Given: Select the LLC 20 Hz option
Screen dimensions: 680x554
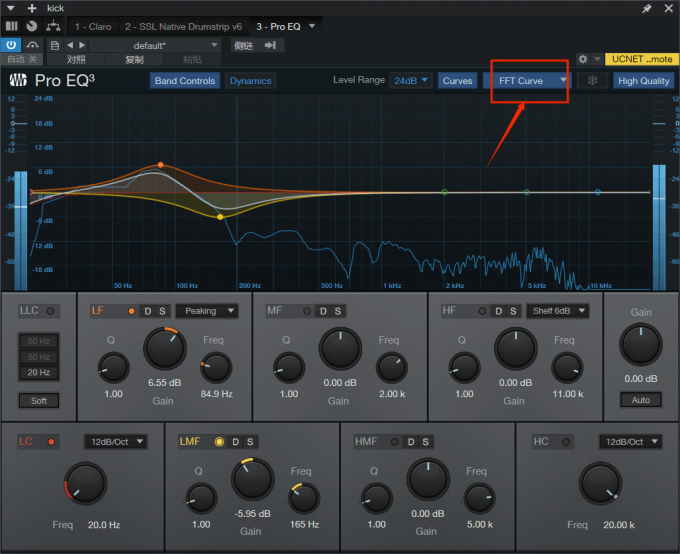Looking at the screenshot, I should pyautogui.click(x=39, y=372).
